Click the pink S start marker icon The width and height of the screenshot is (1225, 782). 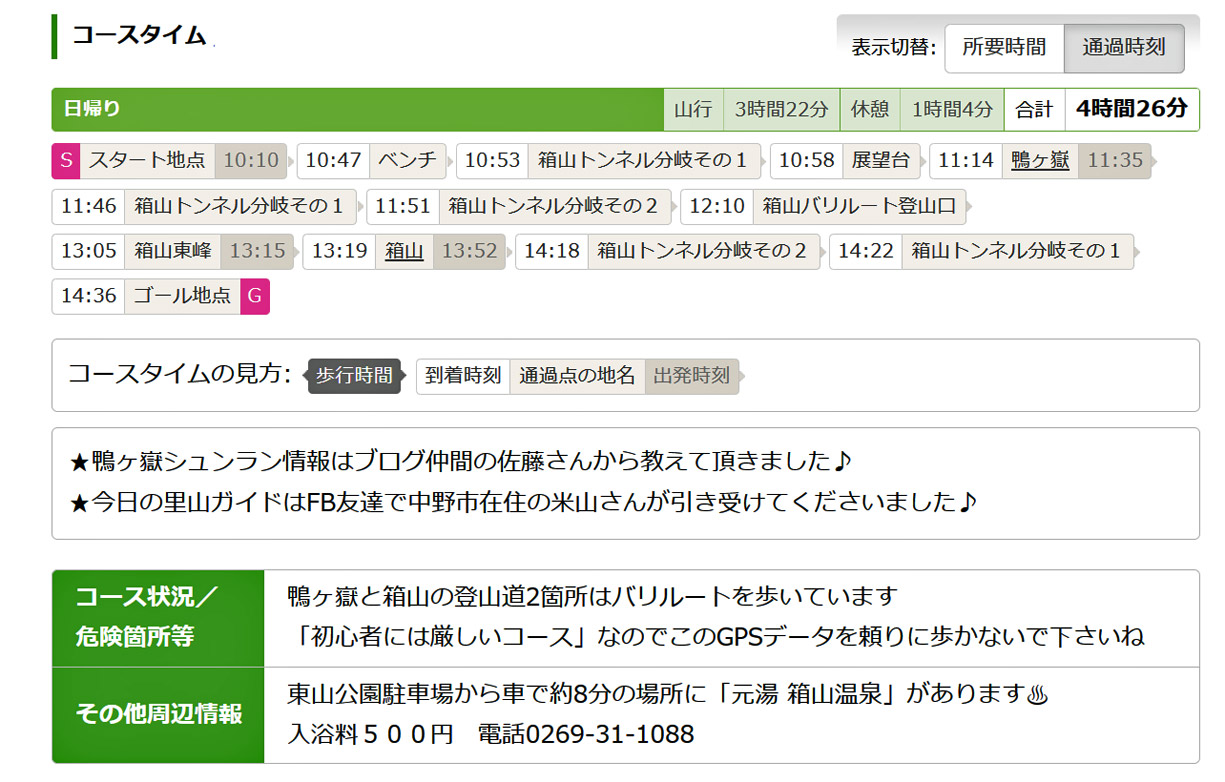pyautogui.click(x=65, y=160)
